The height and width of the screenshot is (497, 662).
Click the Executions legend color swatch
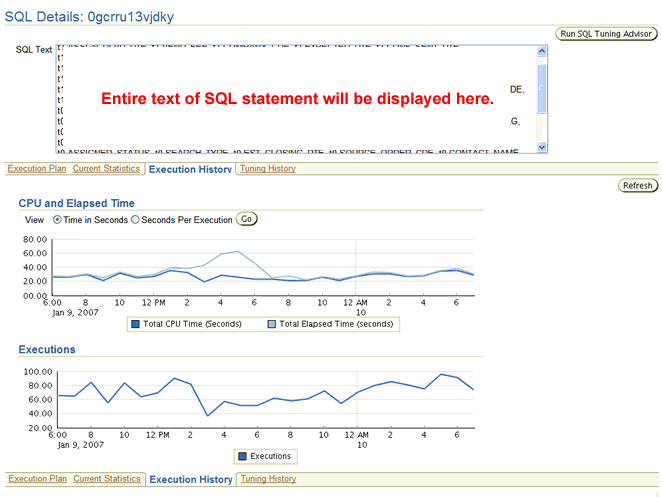pyautogui.click(x=242, y=456)
